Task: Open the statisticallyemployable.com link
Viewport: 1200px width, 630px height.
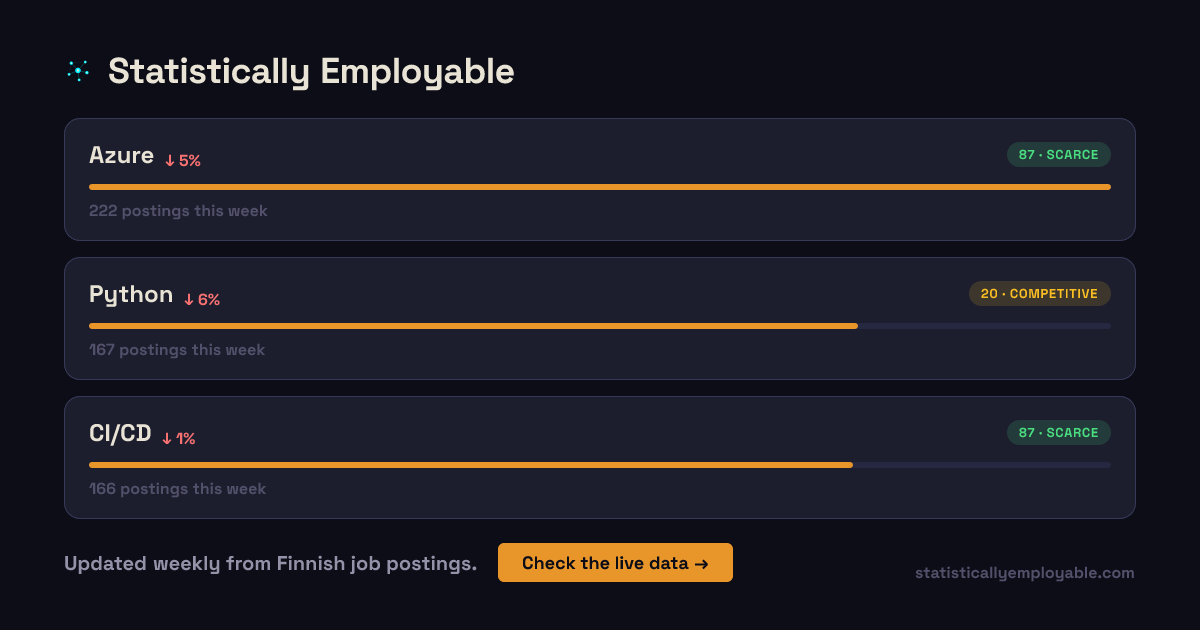Action: pyautogui.click(x=1024, y=573)
